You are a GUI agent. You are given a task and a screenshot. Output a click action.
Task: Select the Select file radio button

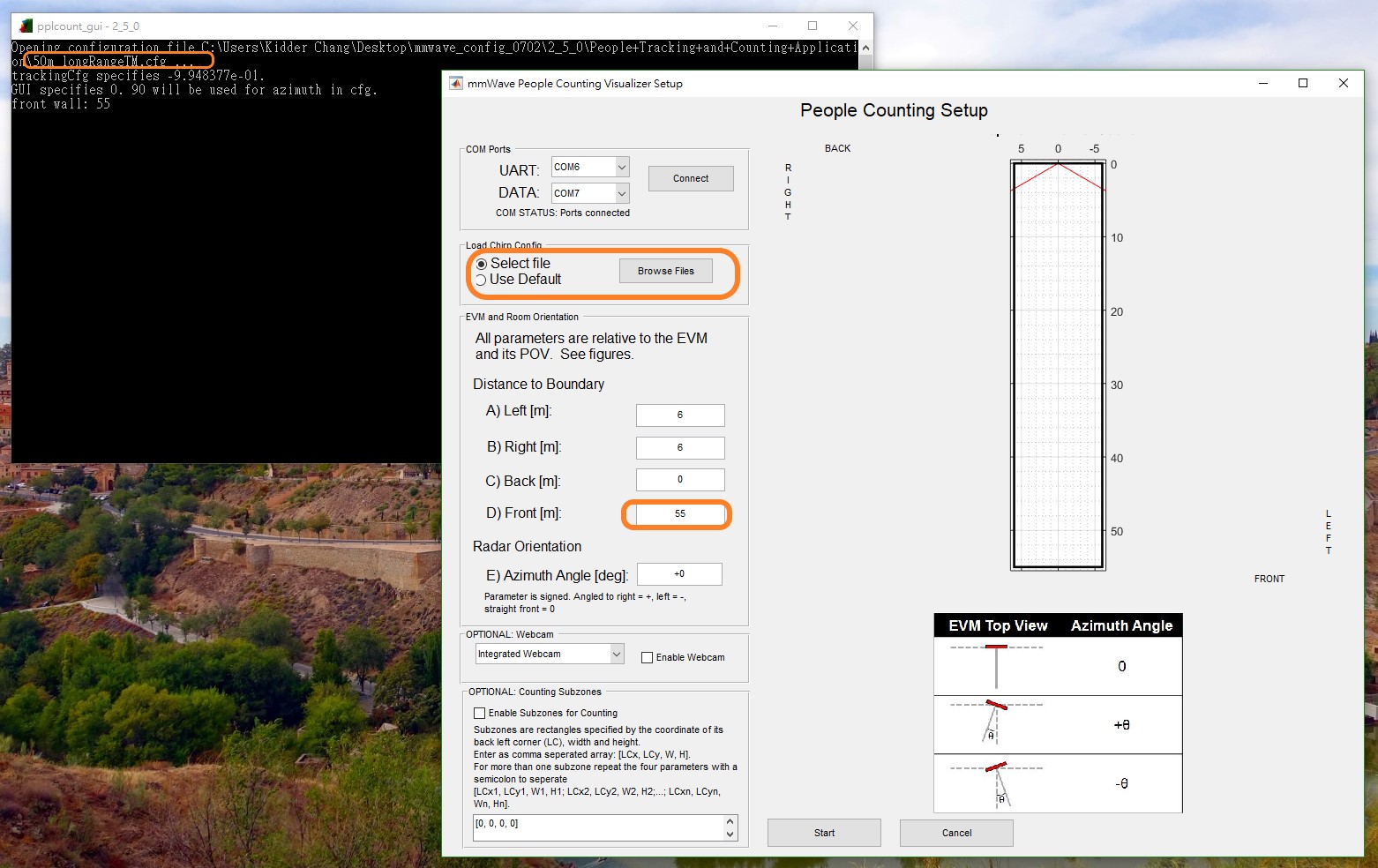pyautogui.click(x=481, y=263)
